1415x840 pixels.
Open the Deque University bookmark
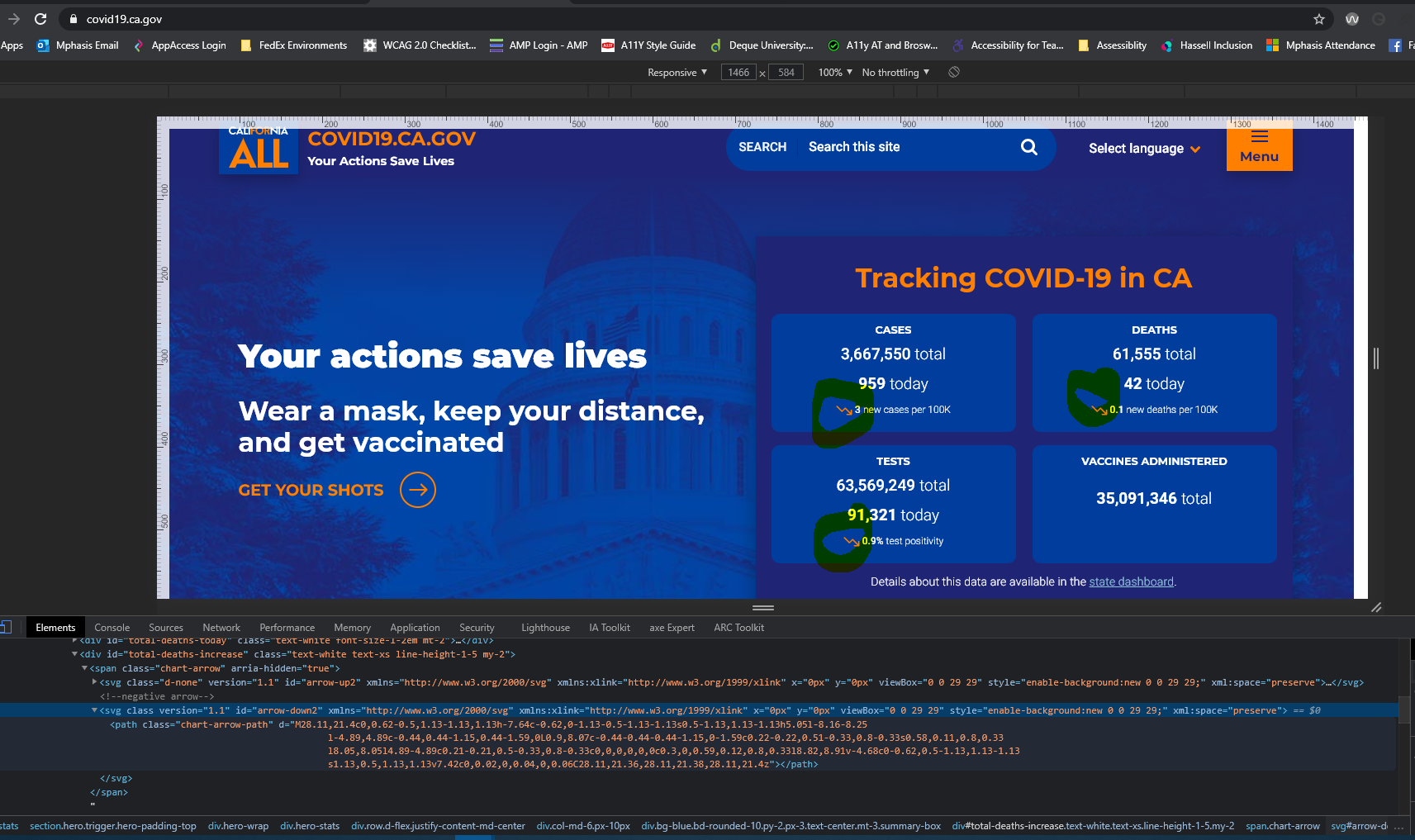(762, 45)
